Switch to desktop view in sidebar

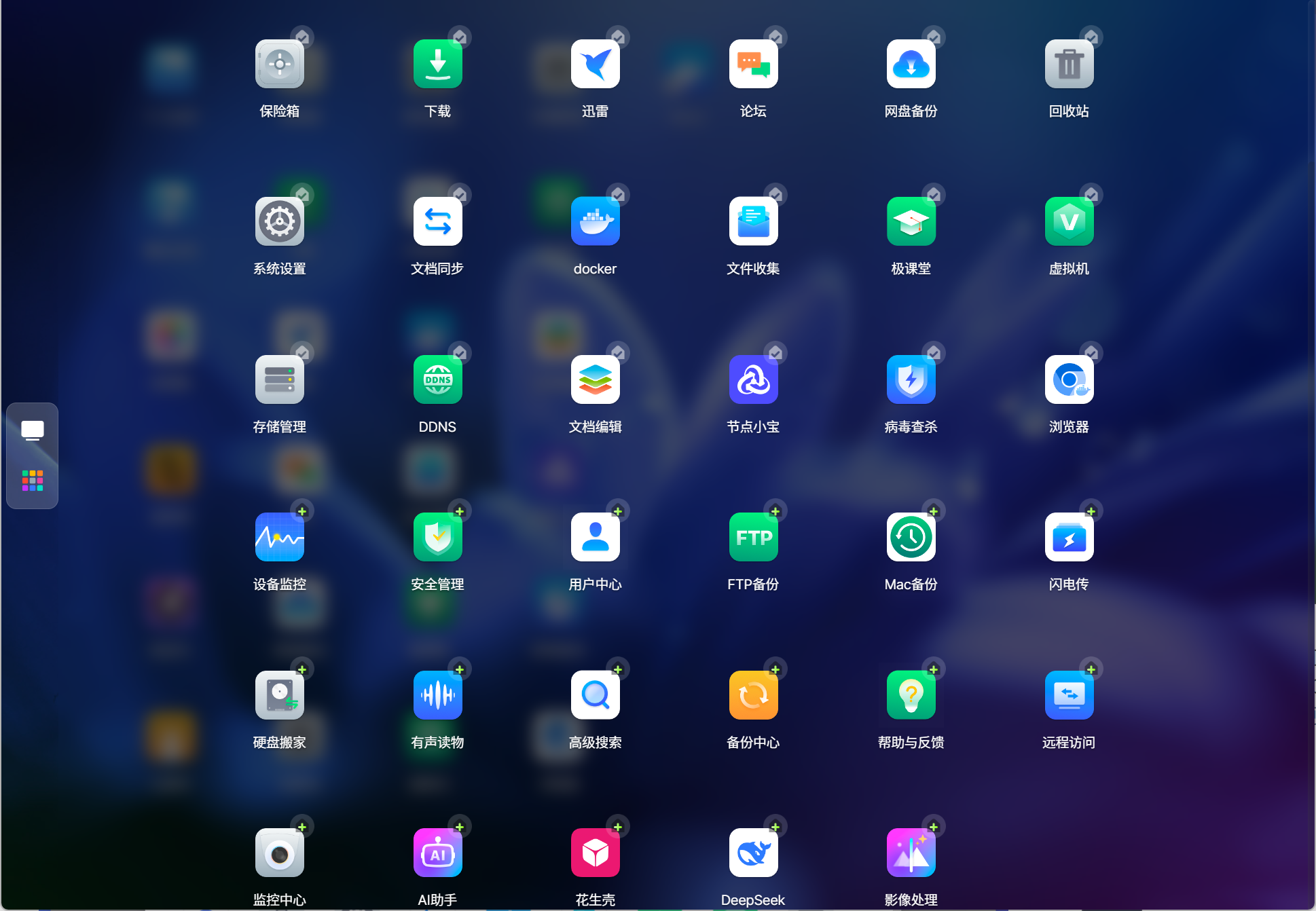pos(32,430)
